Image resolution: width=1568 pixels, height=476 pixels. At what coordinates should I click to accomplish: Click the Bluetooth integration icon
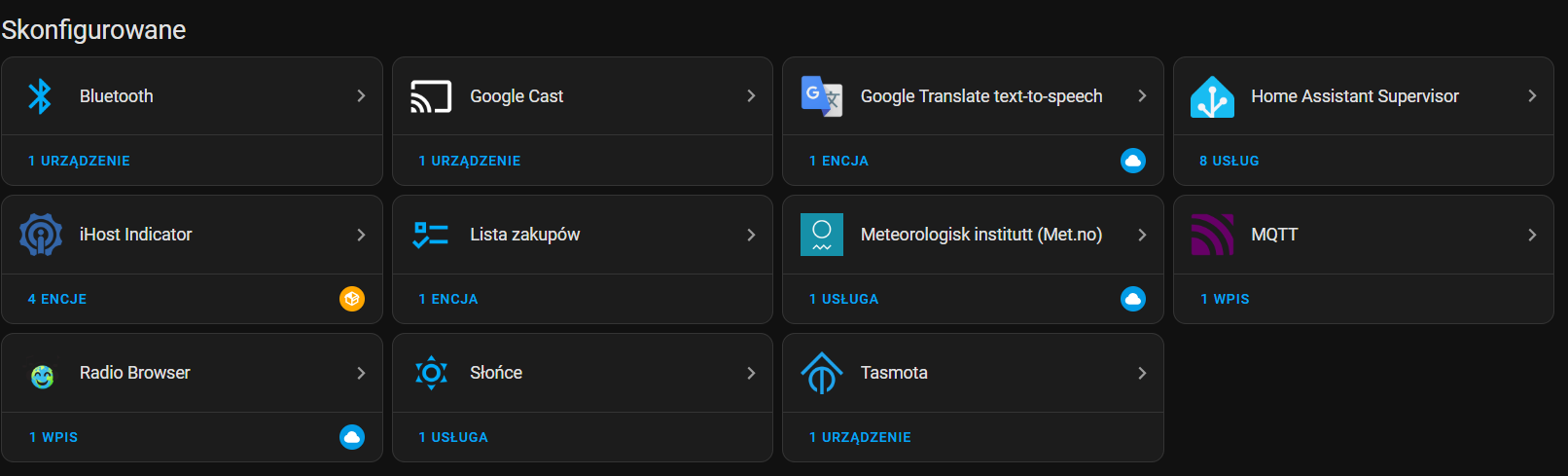click(40, 96)
